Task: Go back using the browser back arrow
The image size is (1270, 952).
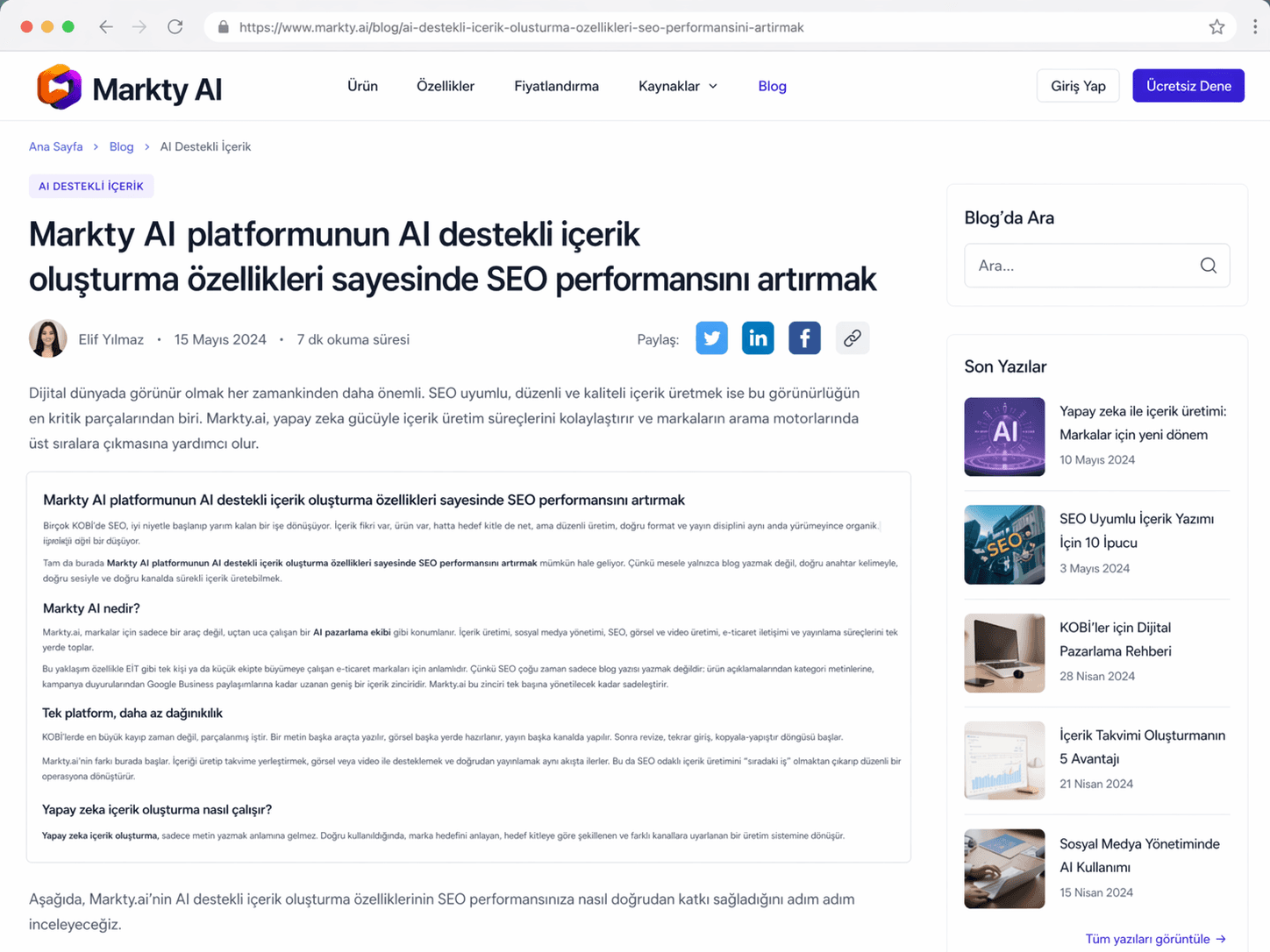Action: click(x=106, y=27)
